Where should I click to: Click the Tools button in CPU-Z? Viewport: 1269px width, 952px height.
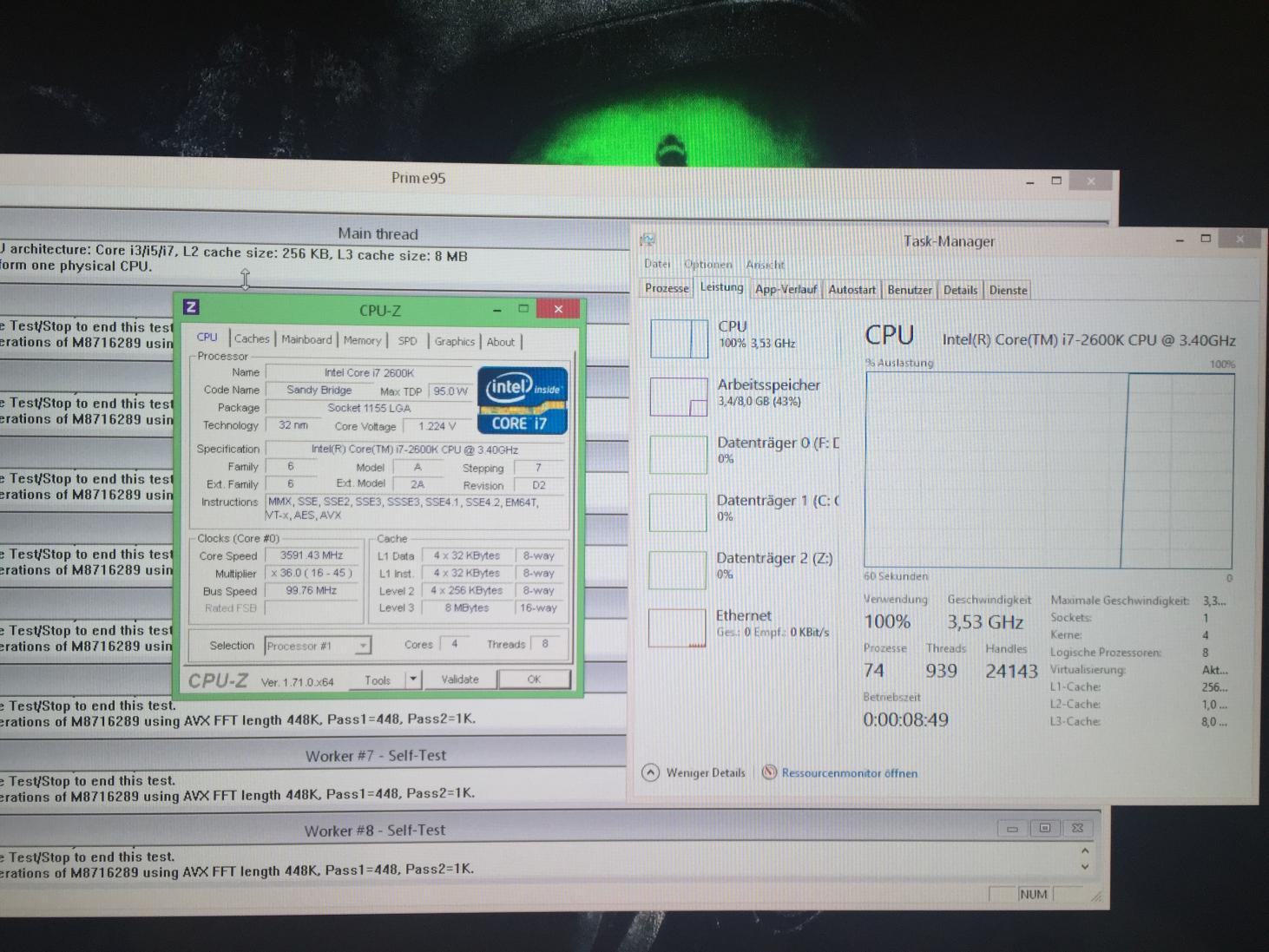pyautogui.click(x=378, y=680)
